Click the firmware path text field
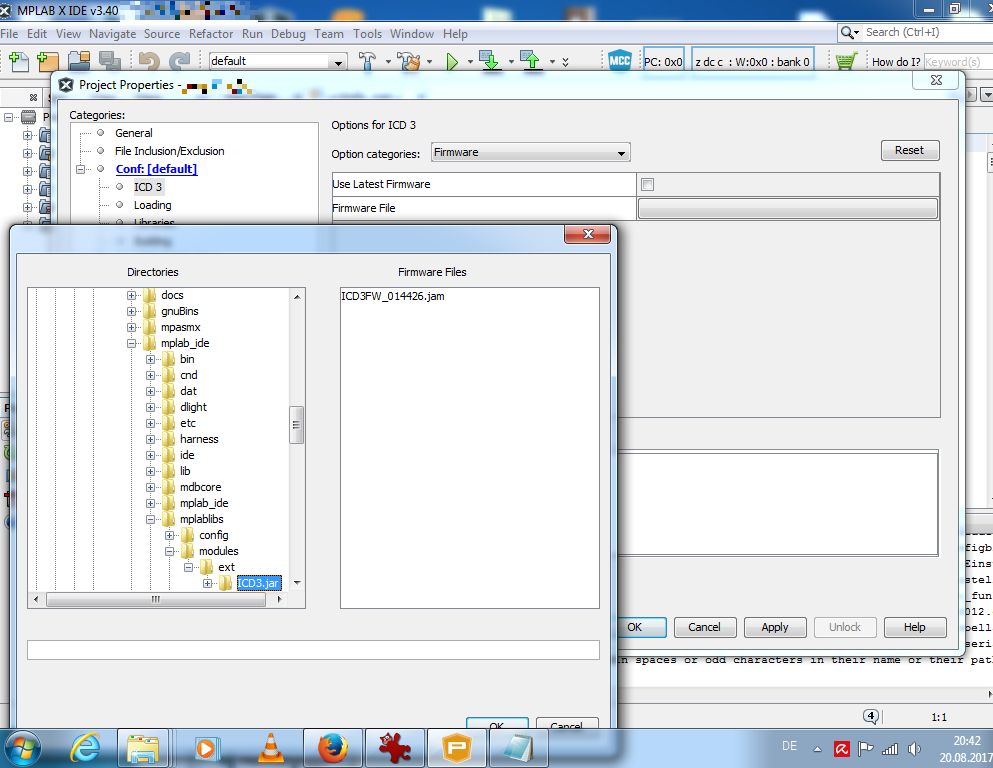This screenshot has height=768, width=993. coord(313,650)
